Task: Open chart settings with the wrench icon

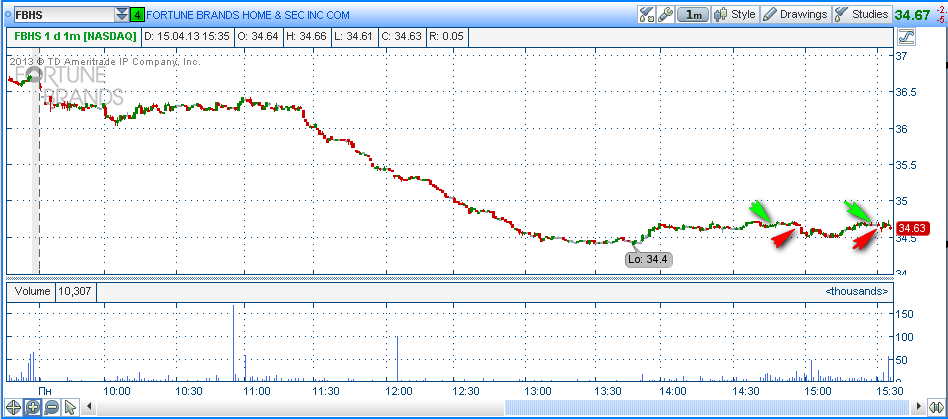Action: pos(665,15)
